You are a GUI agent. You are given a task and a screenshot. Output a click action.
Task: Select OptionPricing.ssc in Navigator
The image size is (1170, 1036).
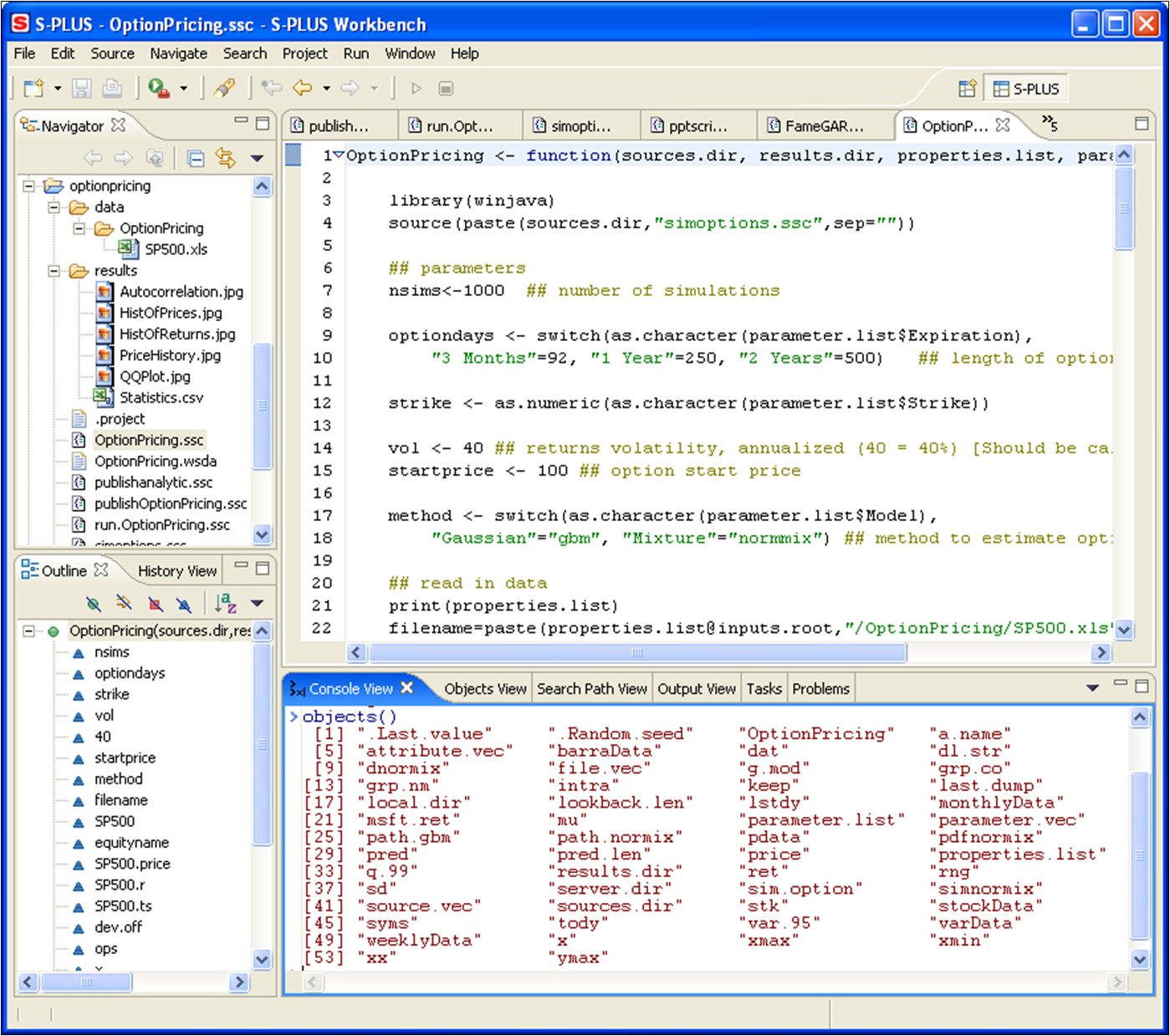[149, 440]
